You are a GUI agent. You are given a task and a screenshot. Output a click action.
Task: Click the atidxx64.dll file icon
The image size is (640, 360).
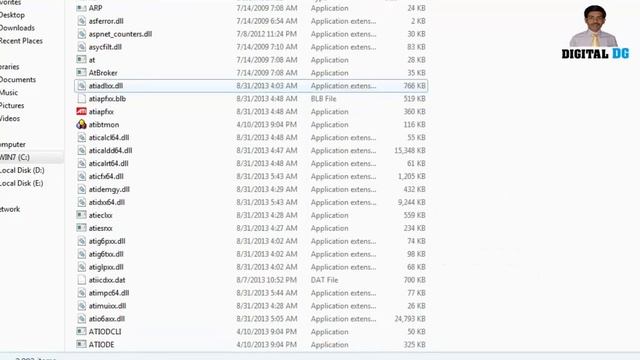pyautogui.click(x=81, y=202)
